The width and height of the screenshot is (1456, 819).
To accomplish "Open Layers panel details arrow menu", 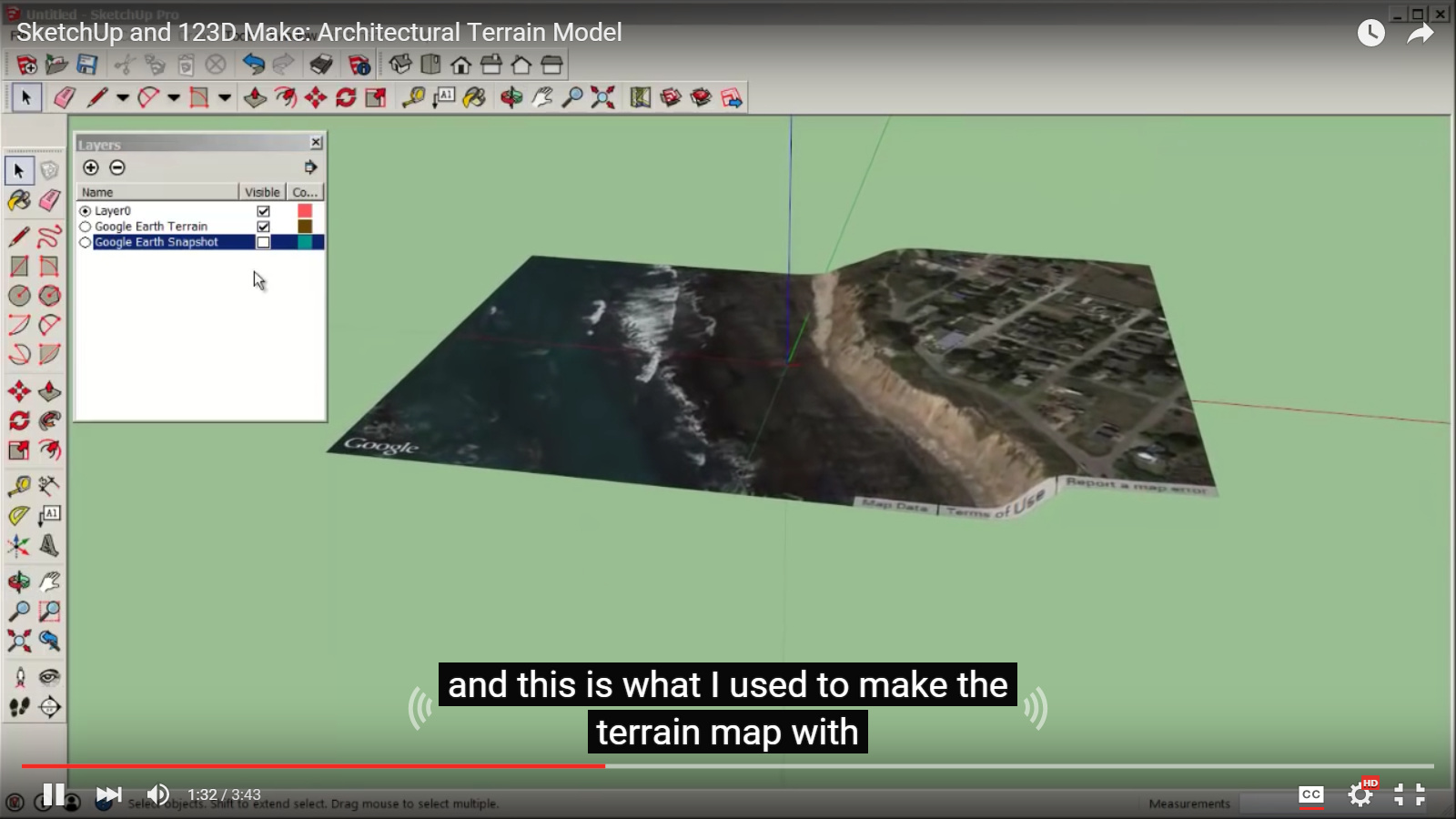I will pos(310,167).
